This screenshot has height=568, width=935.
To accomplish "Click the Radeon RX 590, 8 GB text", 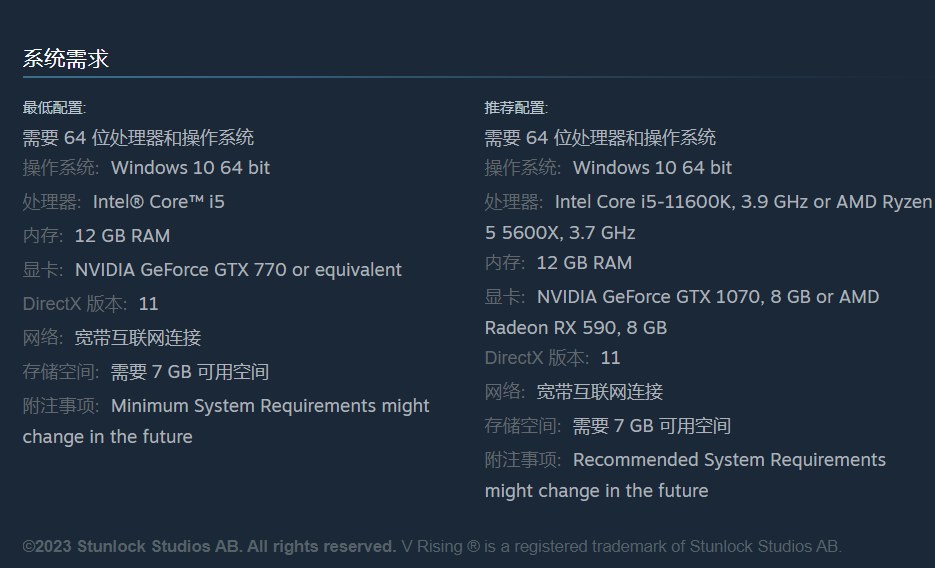I will (x=575, y=328).
